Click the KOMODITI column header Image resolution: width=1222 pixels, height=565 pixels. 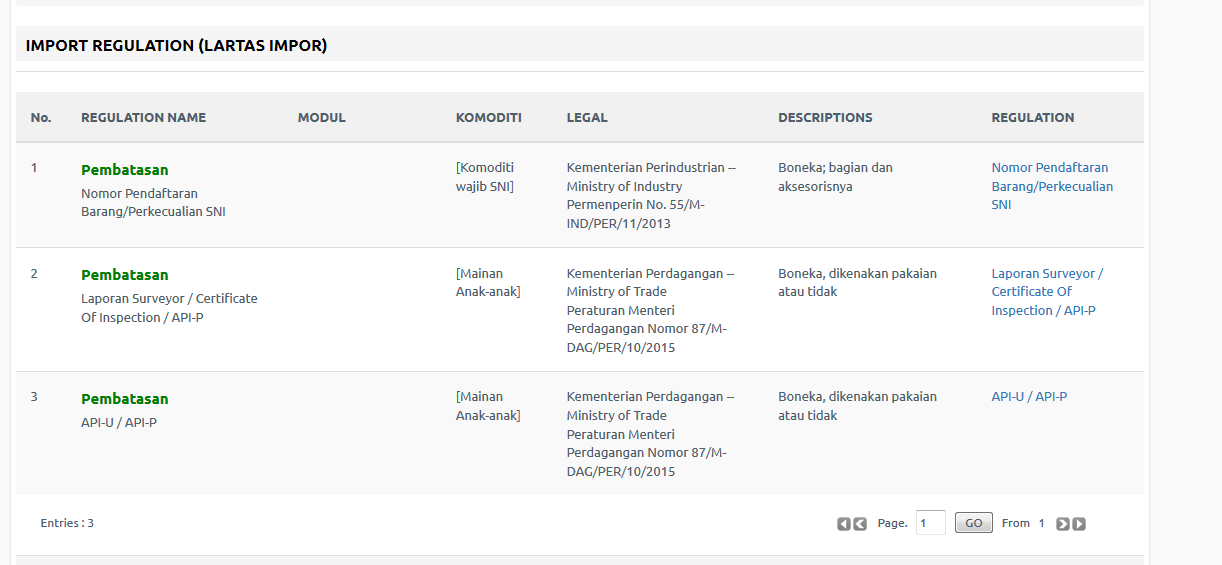tap(489, 118)
